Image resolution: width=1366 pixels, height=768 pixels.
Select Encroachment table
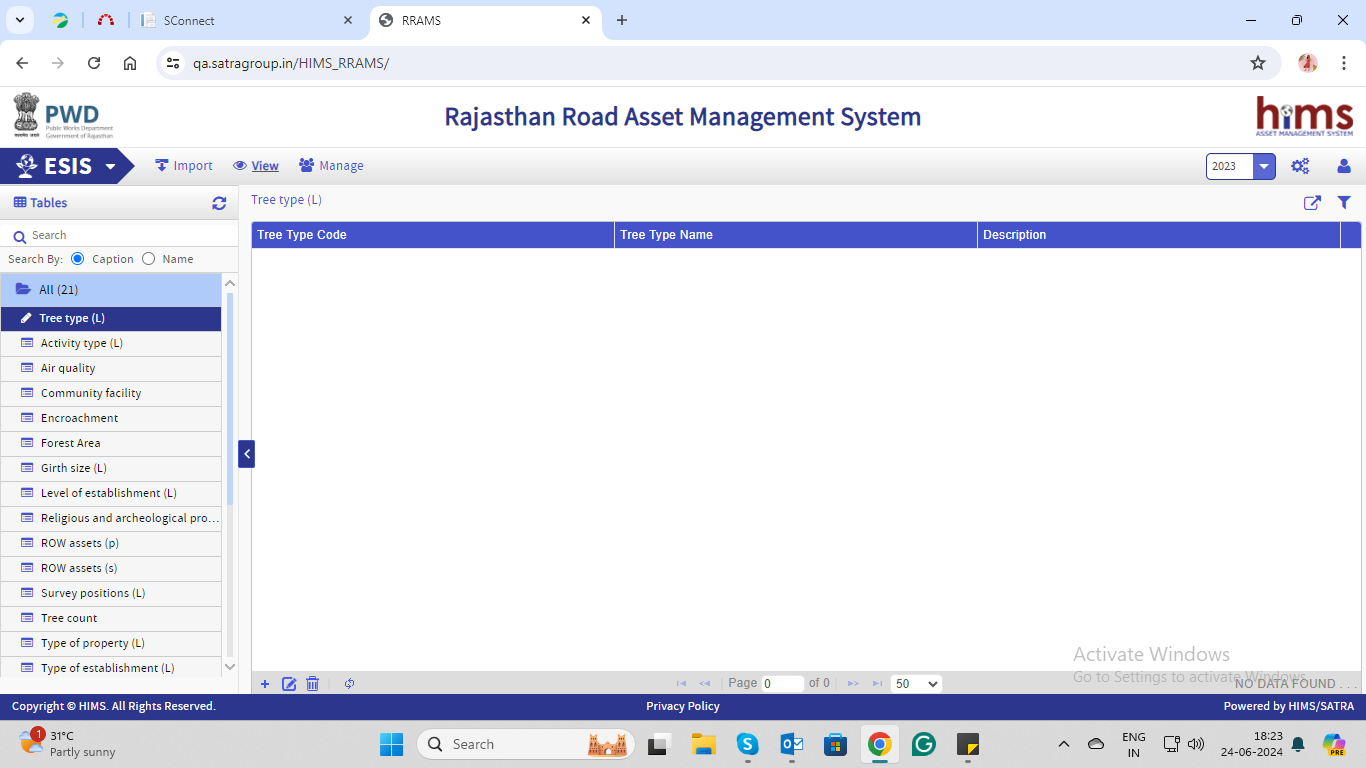tap(110, 418)
